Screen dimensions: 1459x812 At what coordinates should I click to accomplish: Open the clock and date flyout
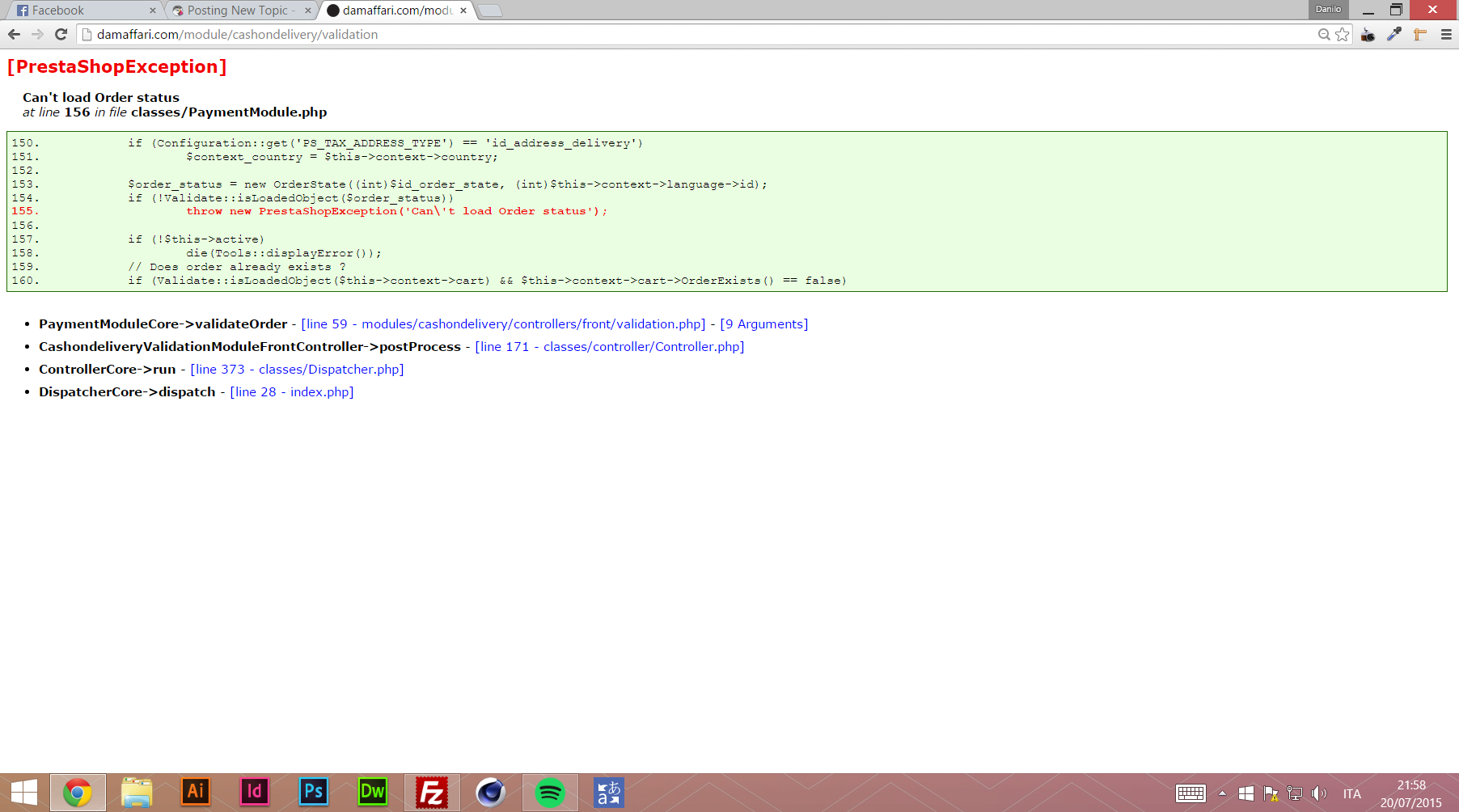click(1411, 793)
